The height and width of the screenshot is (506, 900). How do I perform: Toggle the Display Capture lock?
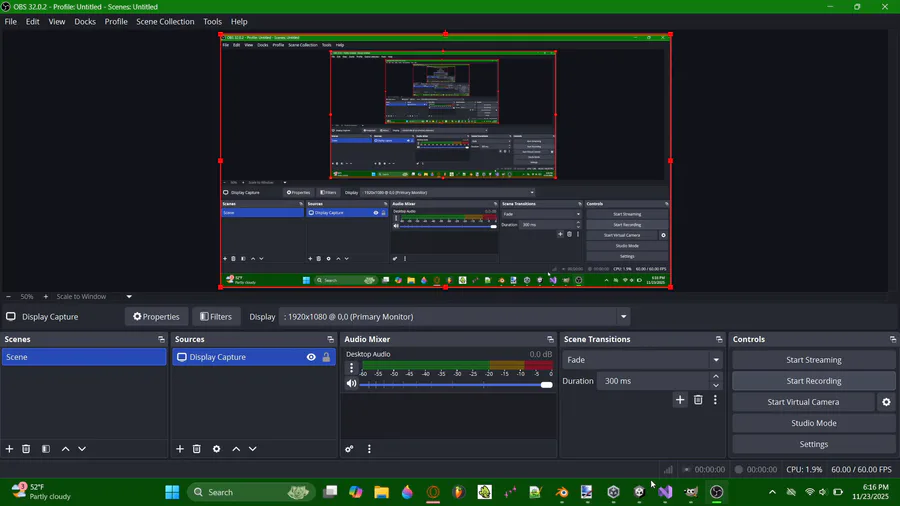[x=326, y=357]
